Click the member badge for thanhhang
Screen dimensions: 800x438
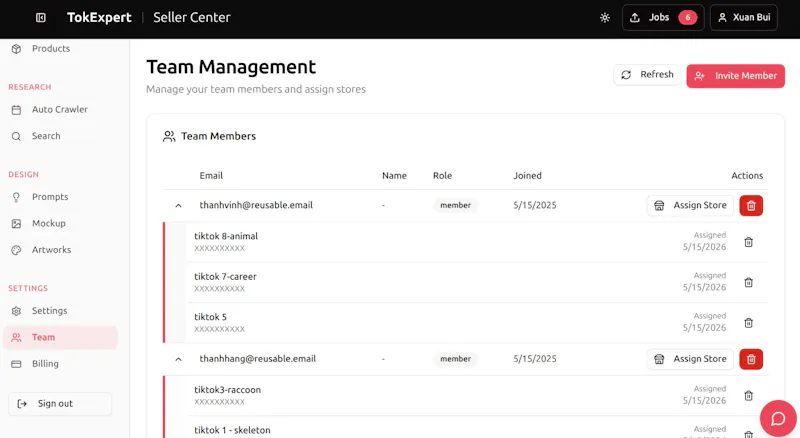(x=455, y=359)
